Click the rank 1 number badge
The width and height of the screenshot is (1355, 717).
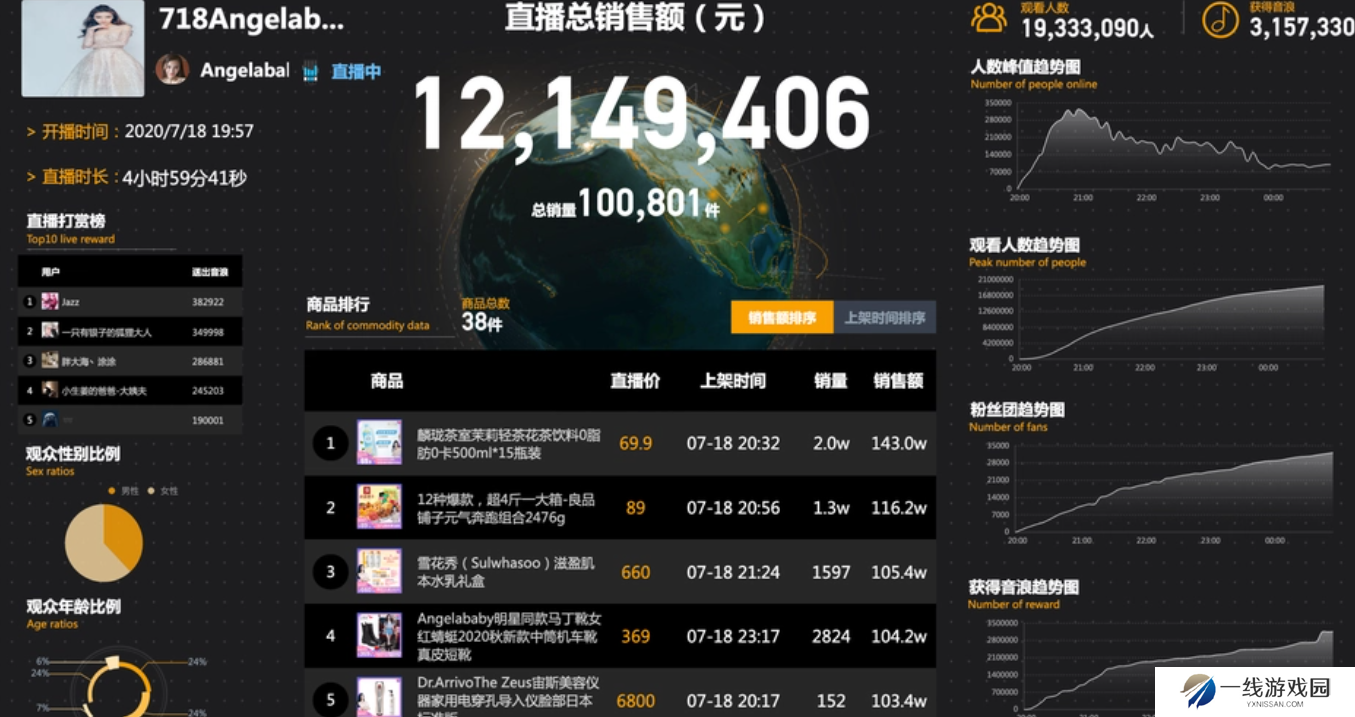pyautogui.click(x=330, y=443)
